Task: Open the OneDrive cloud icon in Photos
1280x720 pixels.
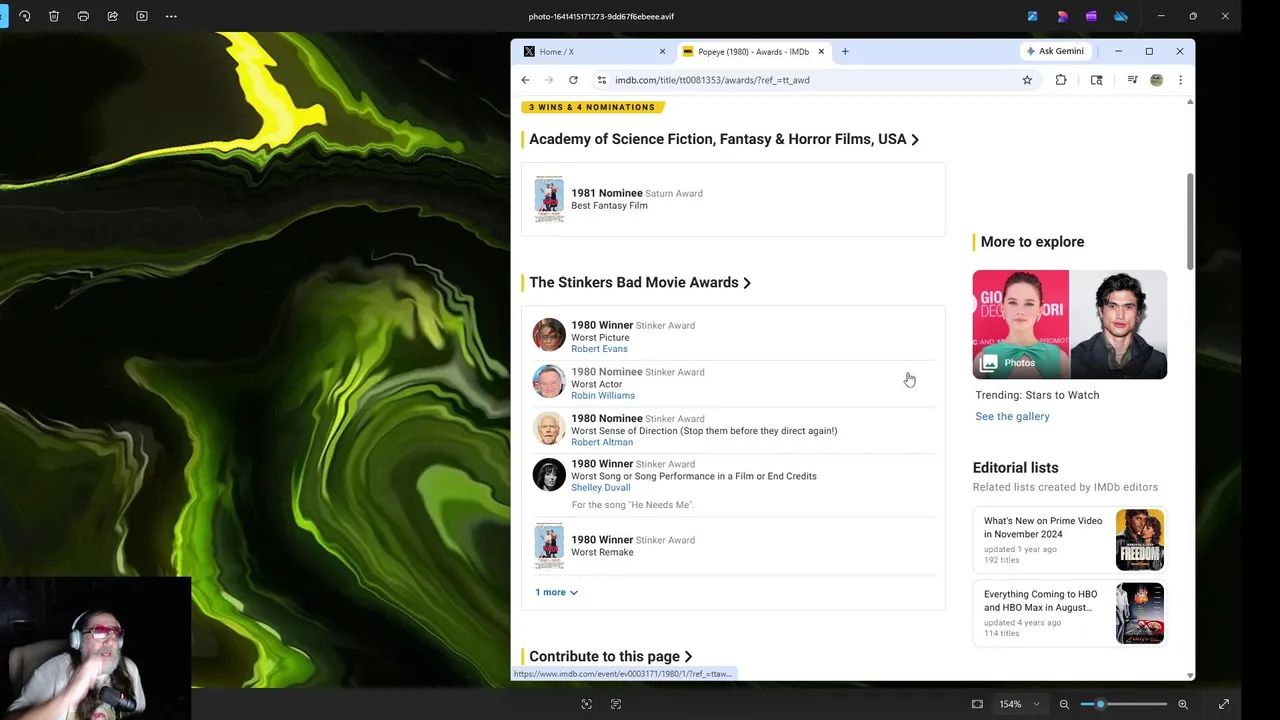Action: [x=1121, y=16]
